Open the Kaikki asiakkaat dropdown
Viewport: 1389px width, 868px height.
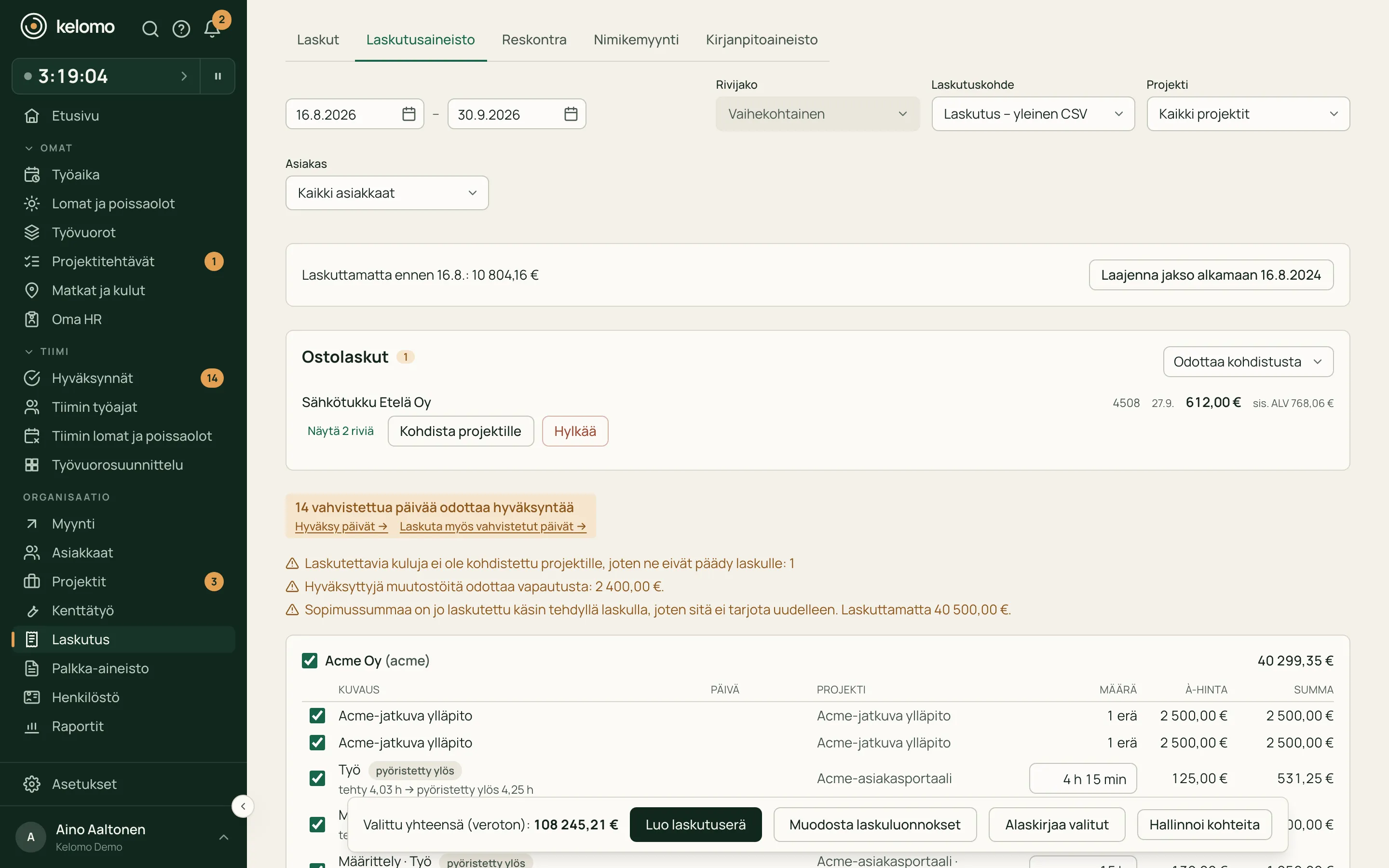[387, 193]
